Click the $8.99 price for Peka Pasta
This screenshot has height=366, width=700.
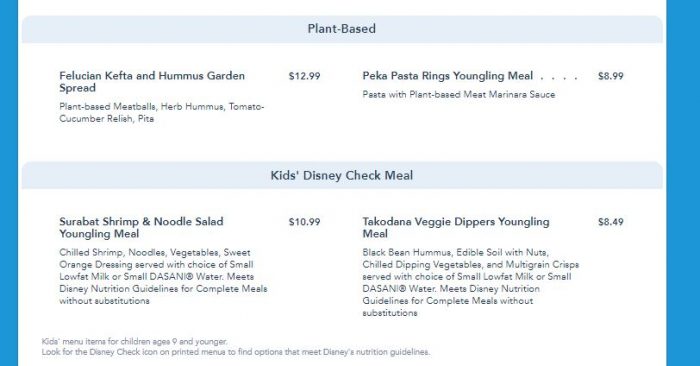[611, 76]
